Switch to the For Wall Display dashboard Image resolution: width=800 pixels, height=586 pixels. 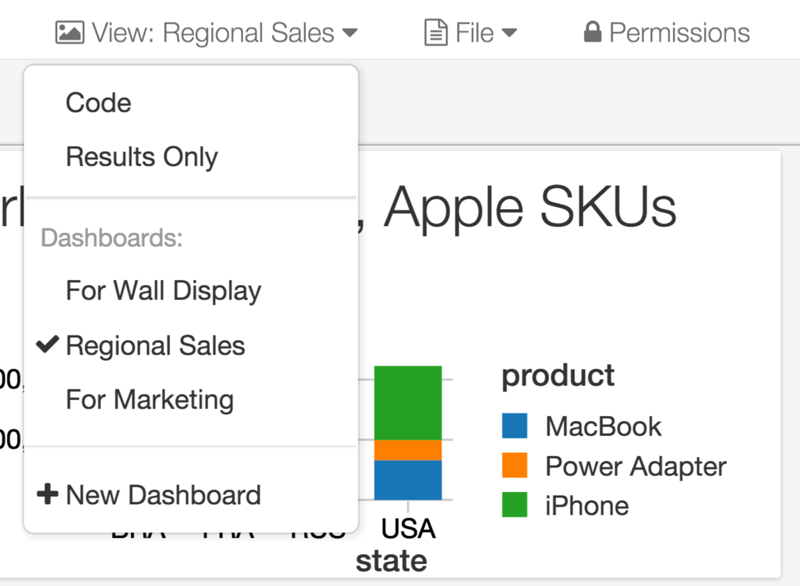click(163, 291)
